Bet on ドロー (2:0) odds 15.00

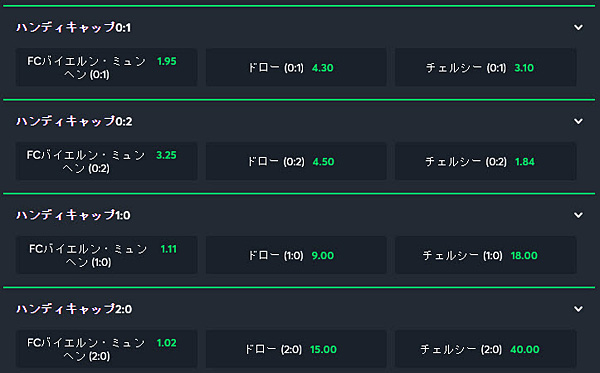(x=296, y=349)
